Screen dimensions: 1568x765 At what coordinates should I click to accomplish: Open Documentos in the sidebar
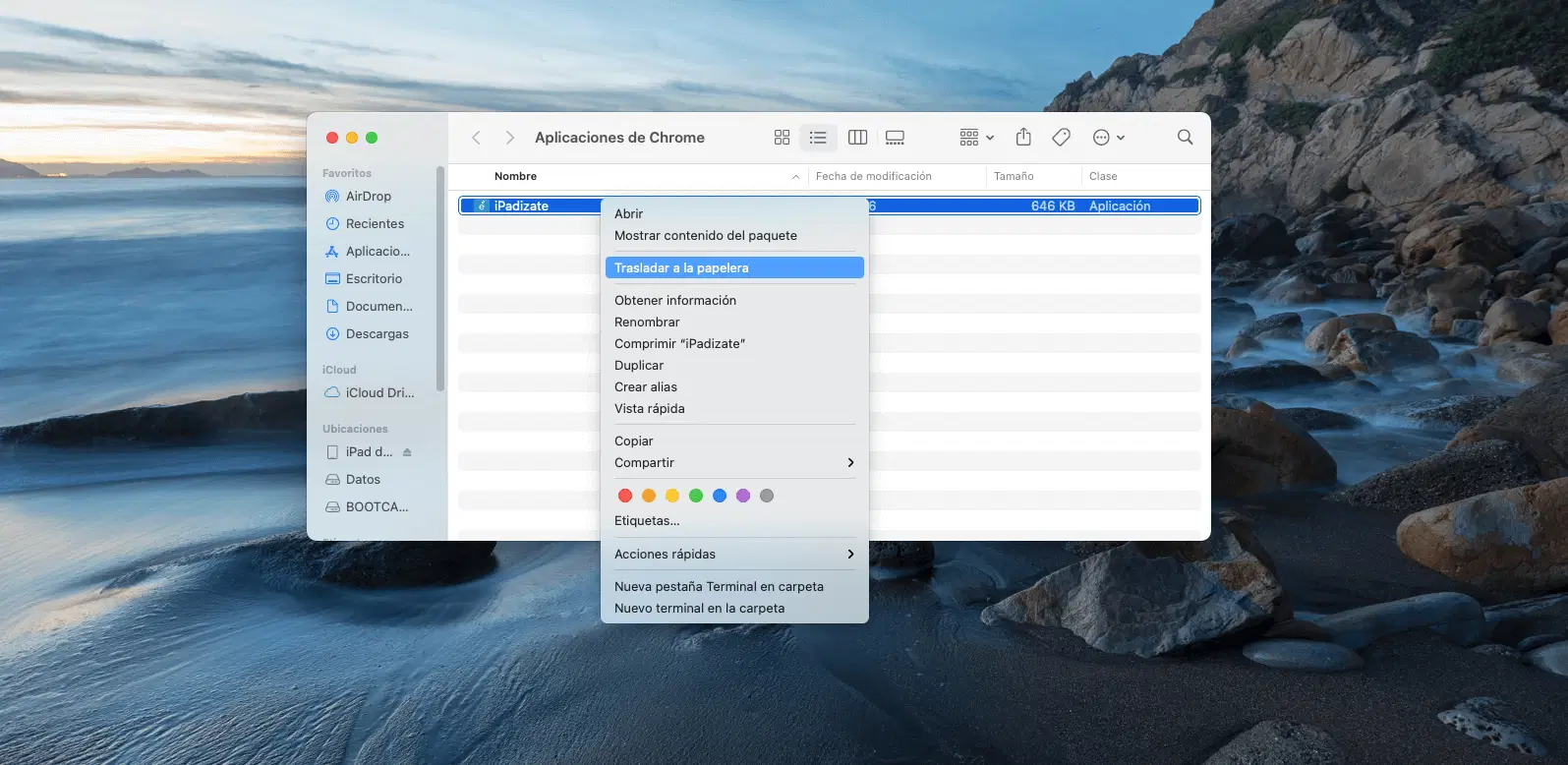click(378, 307)
